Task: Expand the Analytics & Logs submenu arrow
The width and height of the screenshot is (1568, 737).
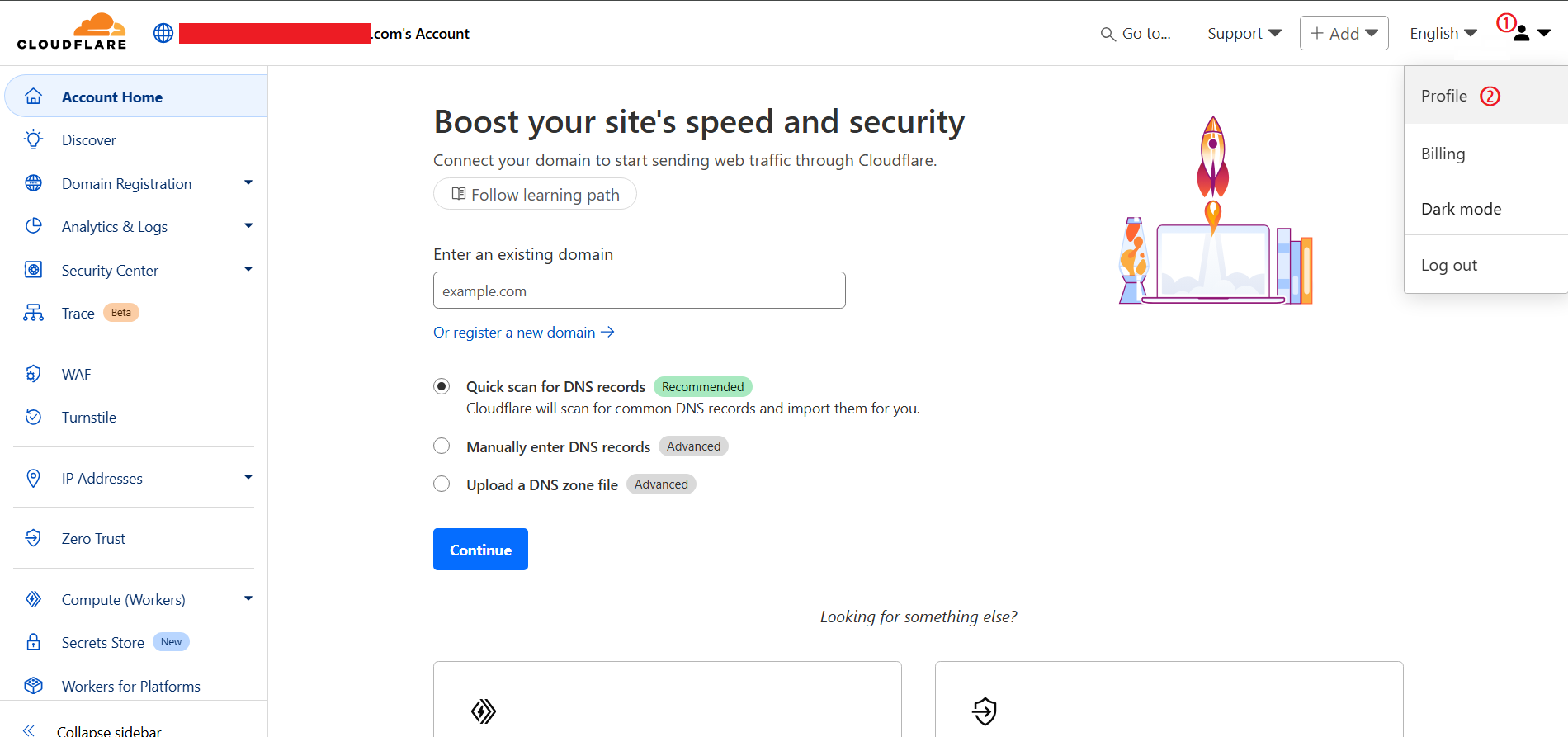Action: (248, 225)
